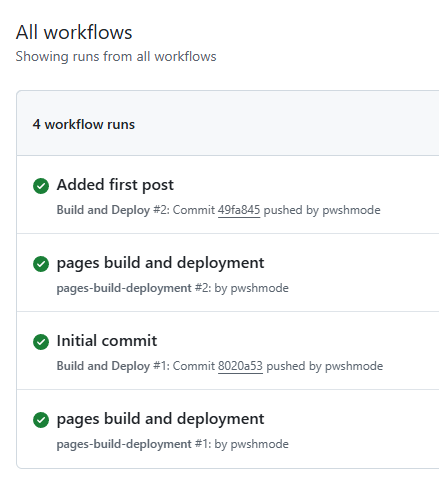Image resolution: width=439 pixels, height=486 pixels.
Task: Click pwshmode in pages-build-deployment #2 row
Action: (x=260, y=288)
